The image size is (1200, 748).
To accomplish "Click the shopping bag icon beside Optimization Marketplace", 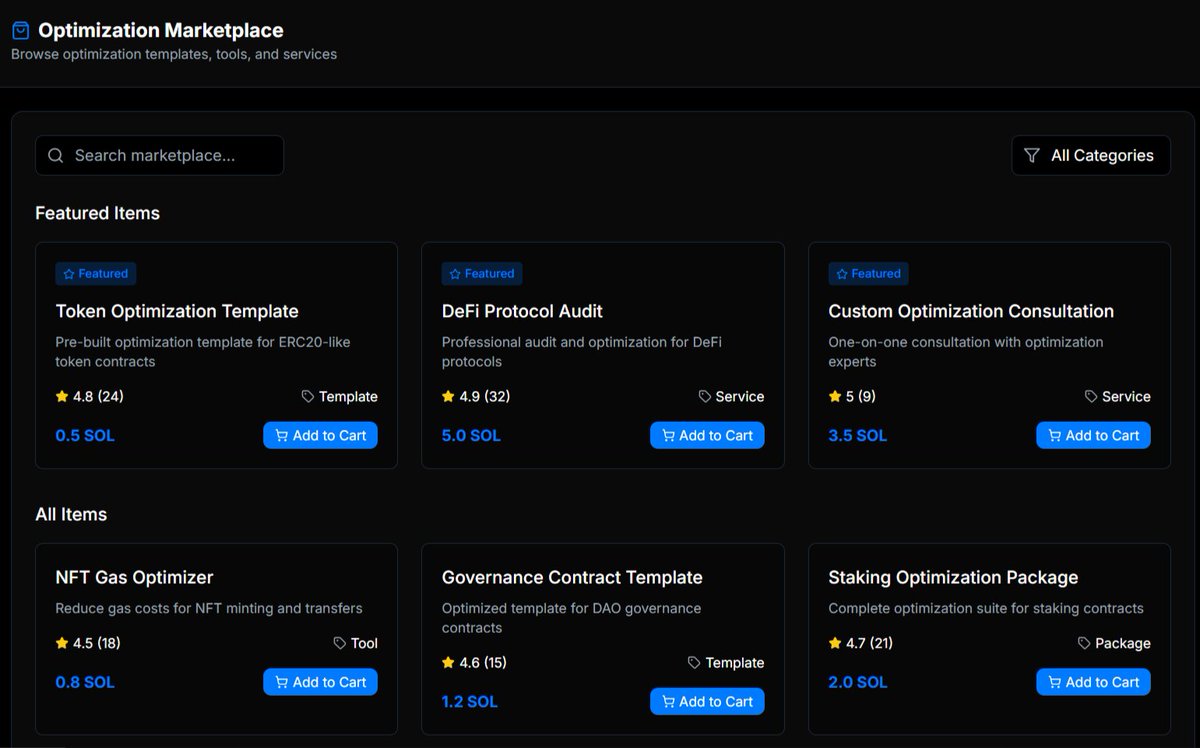I will pos(21,31).
